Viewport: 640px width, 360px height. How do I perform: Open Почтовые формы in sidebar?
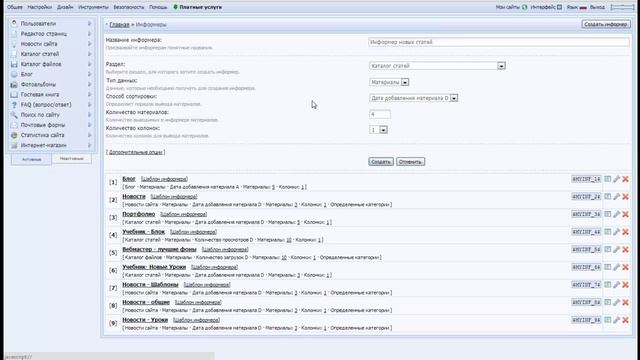point(43,125)
